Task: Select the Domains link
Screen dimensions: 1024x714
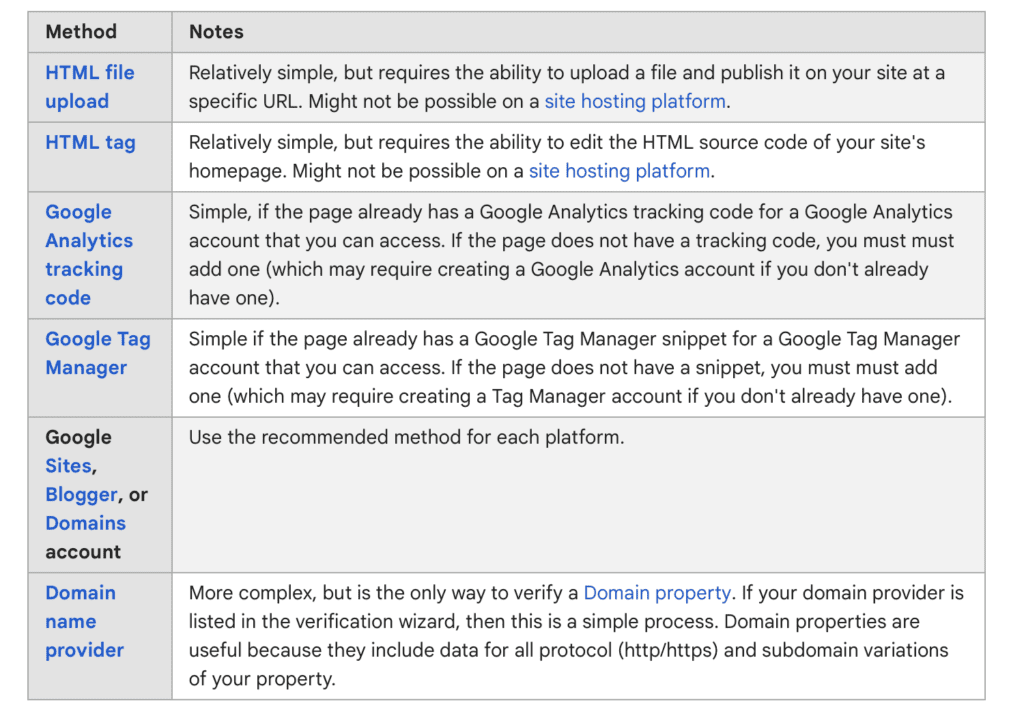Action: click(x=85, y=523)
